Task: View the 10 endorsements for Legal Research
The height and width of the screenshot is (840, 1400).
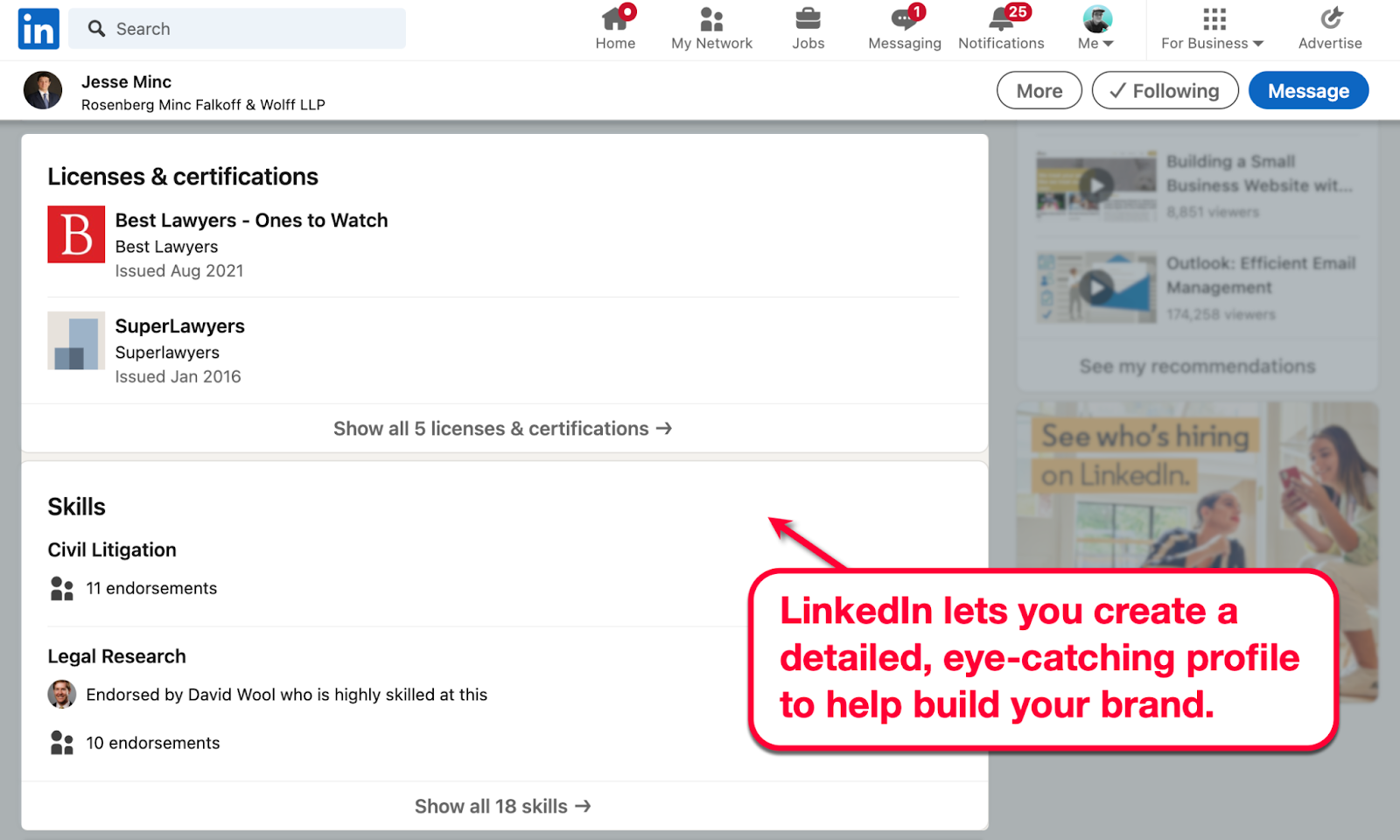Action: 153,743
